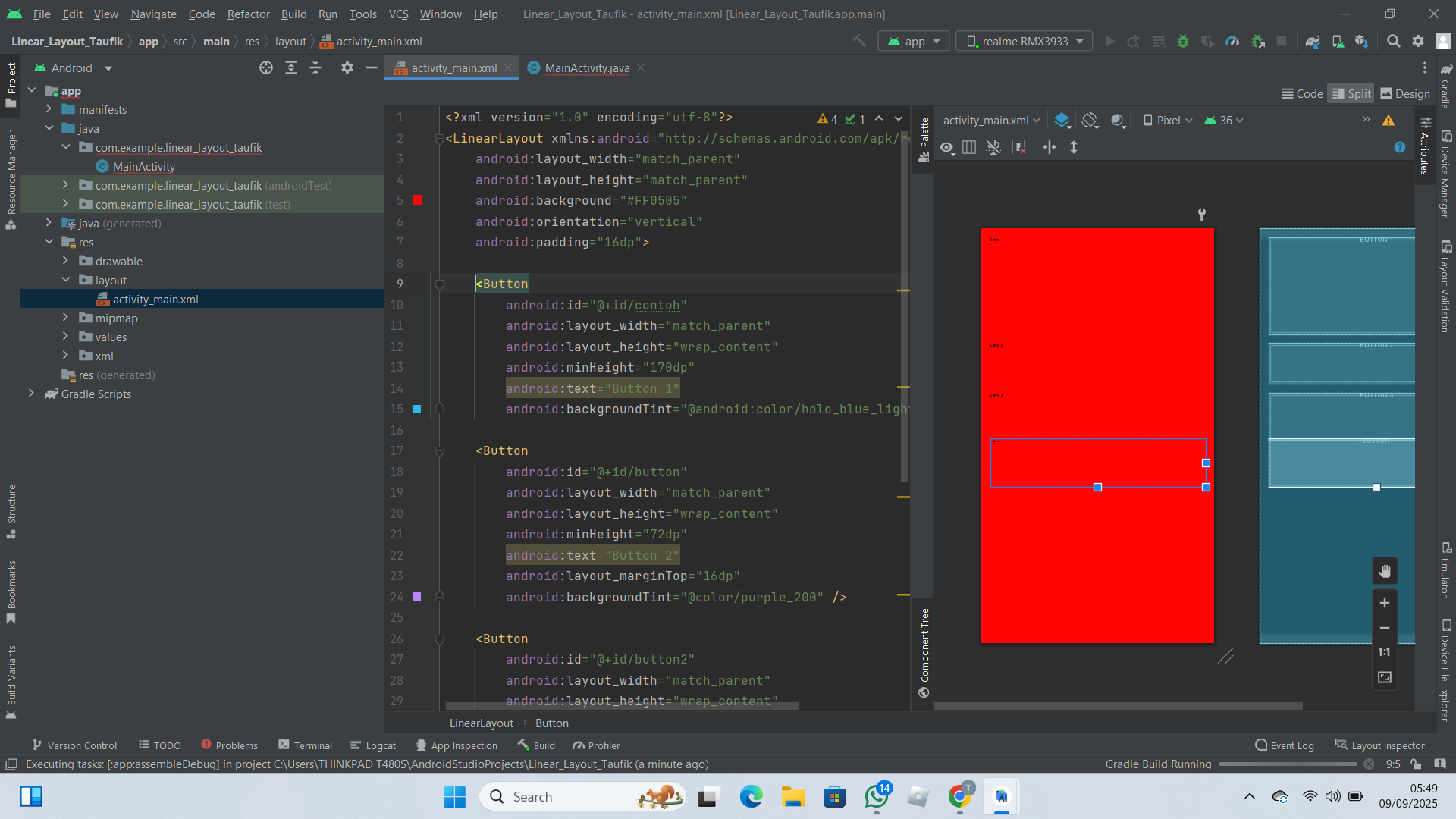Open the Refactor menu

click(248, 14)
